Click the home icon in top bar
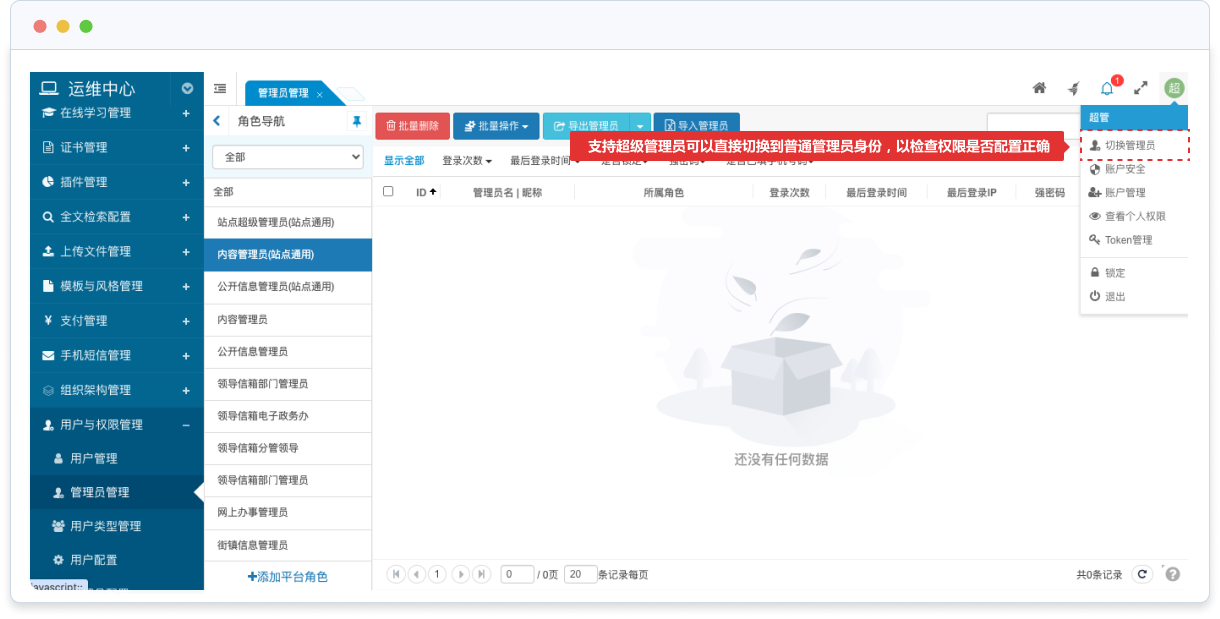Viewport: 1220px width, 619px height. (1039, 88)
